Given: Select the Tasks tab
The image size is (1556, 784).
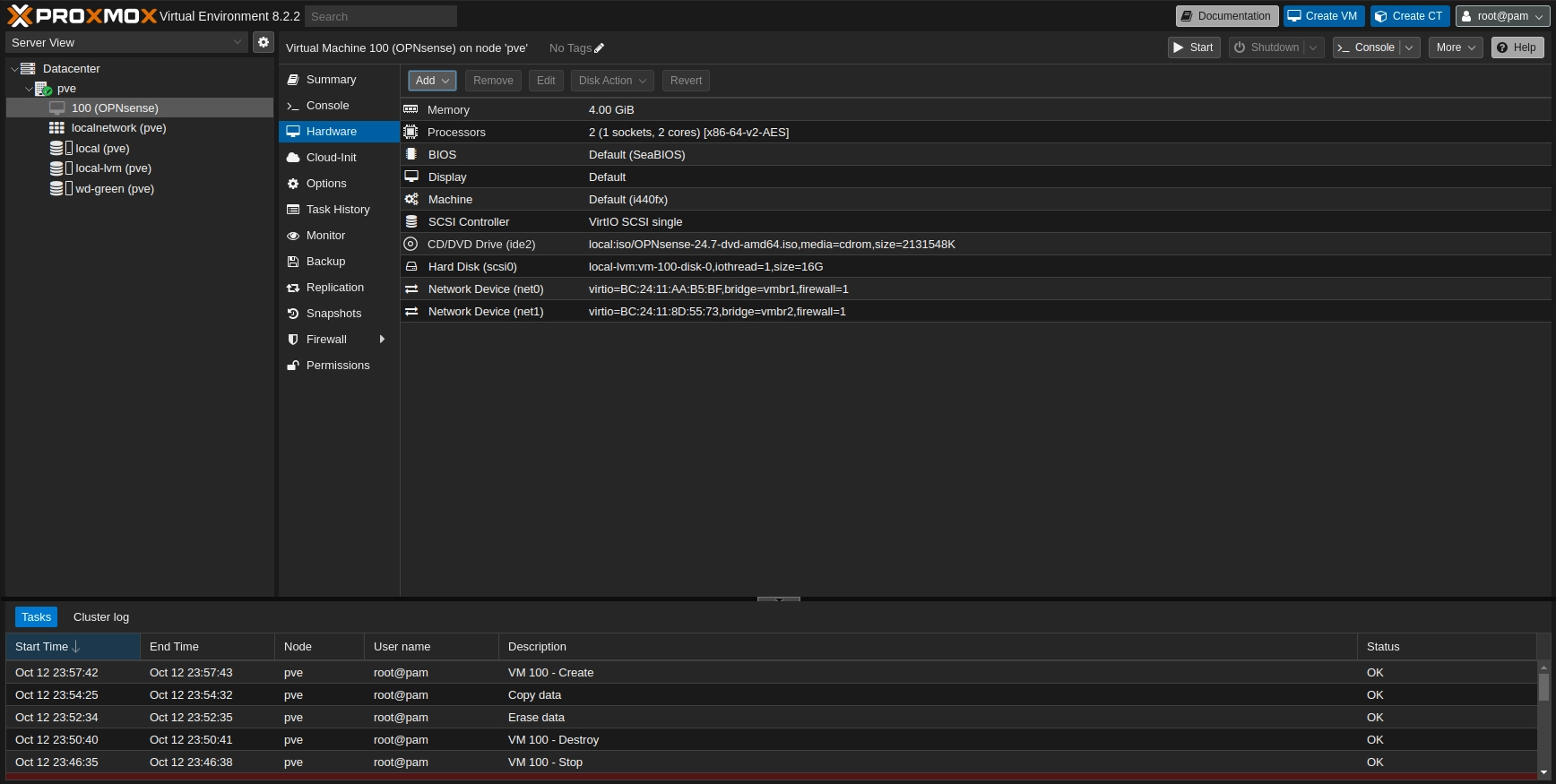Looking at the screenshot, I should (x=36, y=617).
